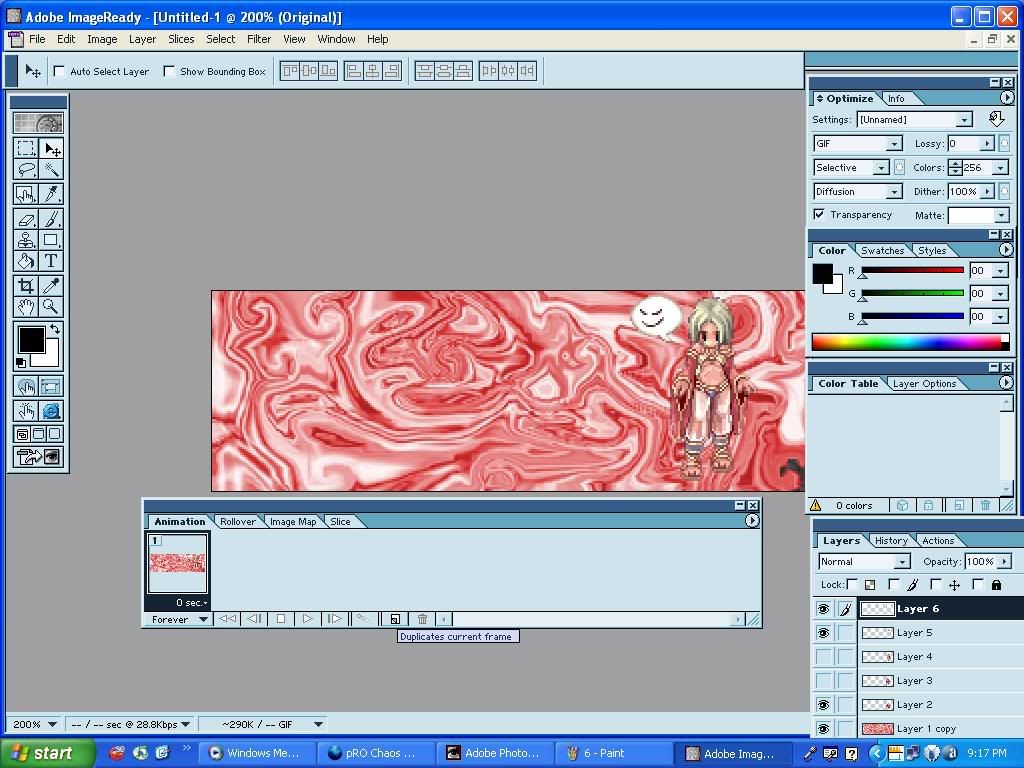Viewport: 1024px width, 768px height.
Task: Click the Optimize droplet icon beside Settings
Action: click(997, 119)
